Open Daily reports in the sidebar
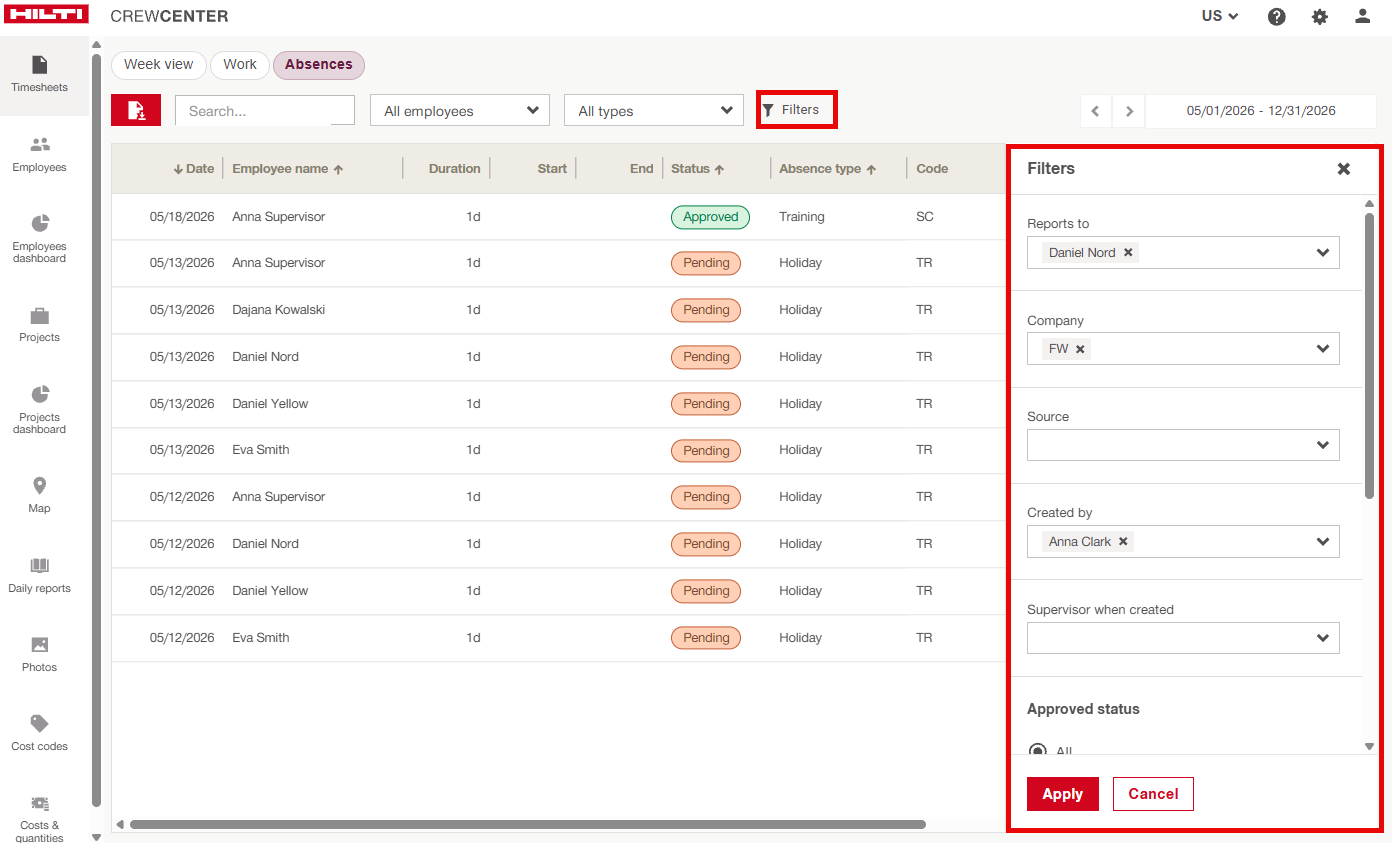This screenshot has width=1392, height=843. point(40,576)
